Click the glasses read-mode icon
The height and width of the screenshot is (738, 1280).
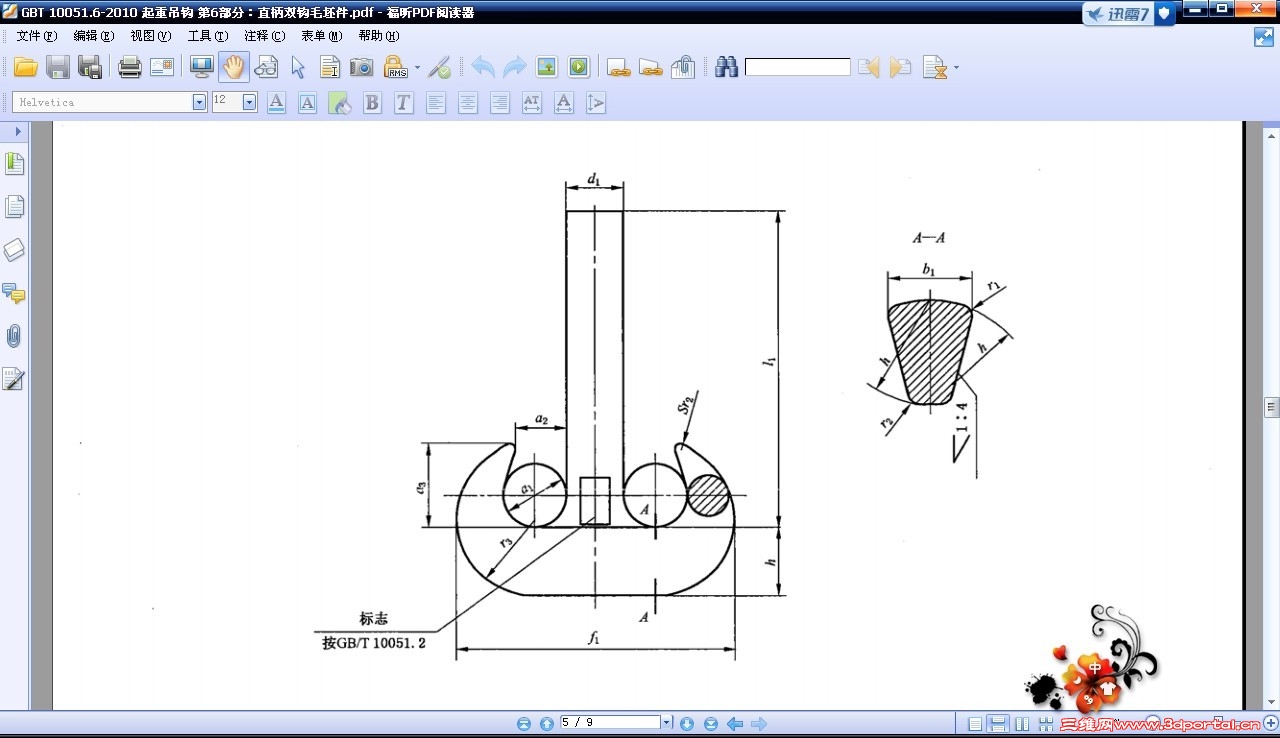pos(266,67)
